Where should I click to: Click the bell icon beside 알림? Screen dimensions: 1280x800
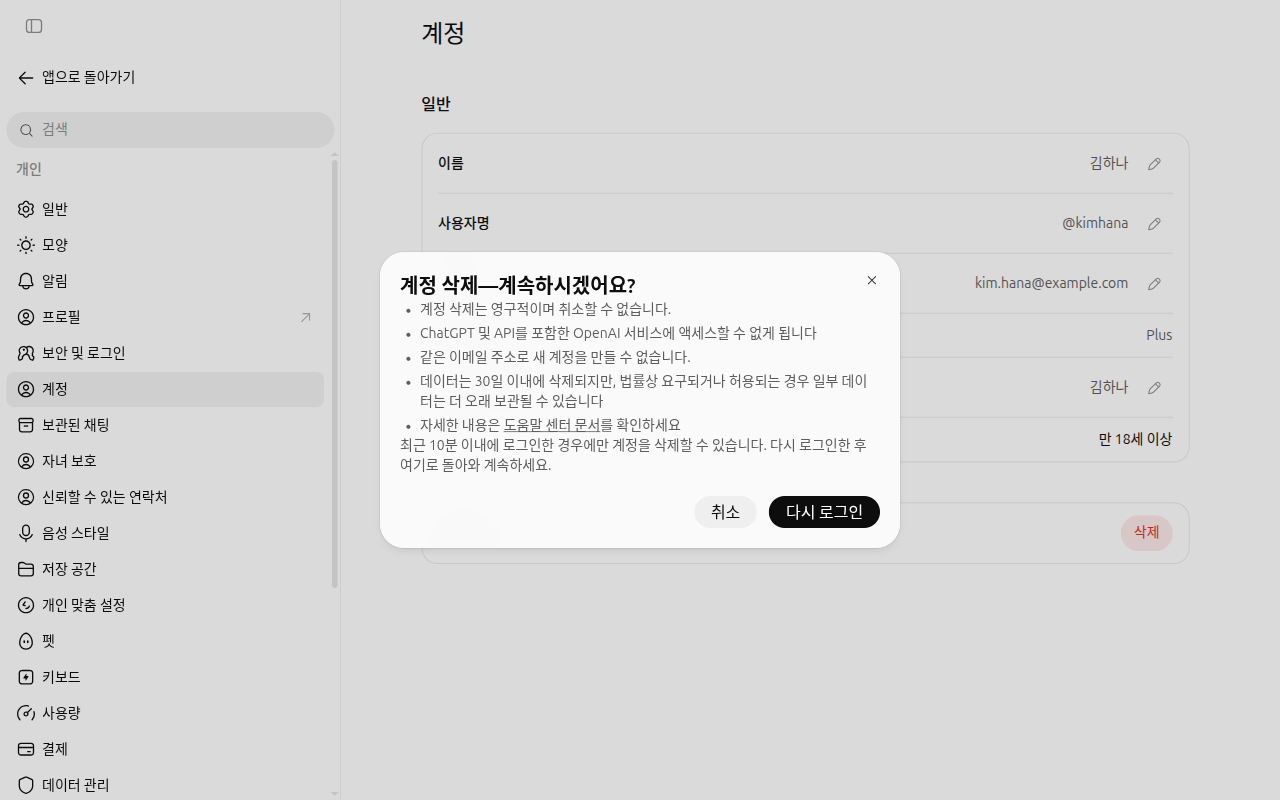pos(26,281)
